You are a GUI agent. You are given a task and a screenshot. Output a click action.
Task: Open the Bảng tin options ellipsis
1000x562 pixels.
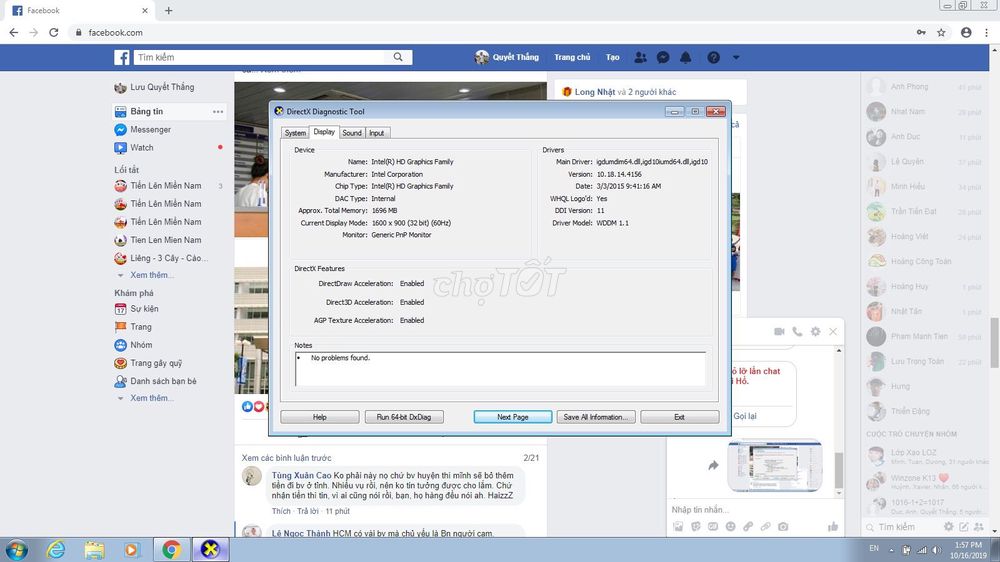point(218,112)
